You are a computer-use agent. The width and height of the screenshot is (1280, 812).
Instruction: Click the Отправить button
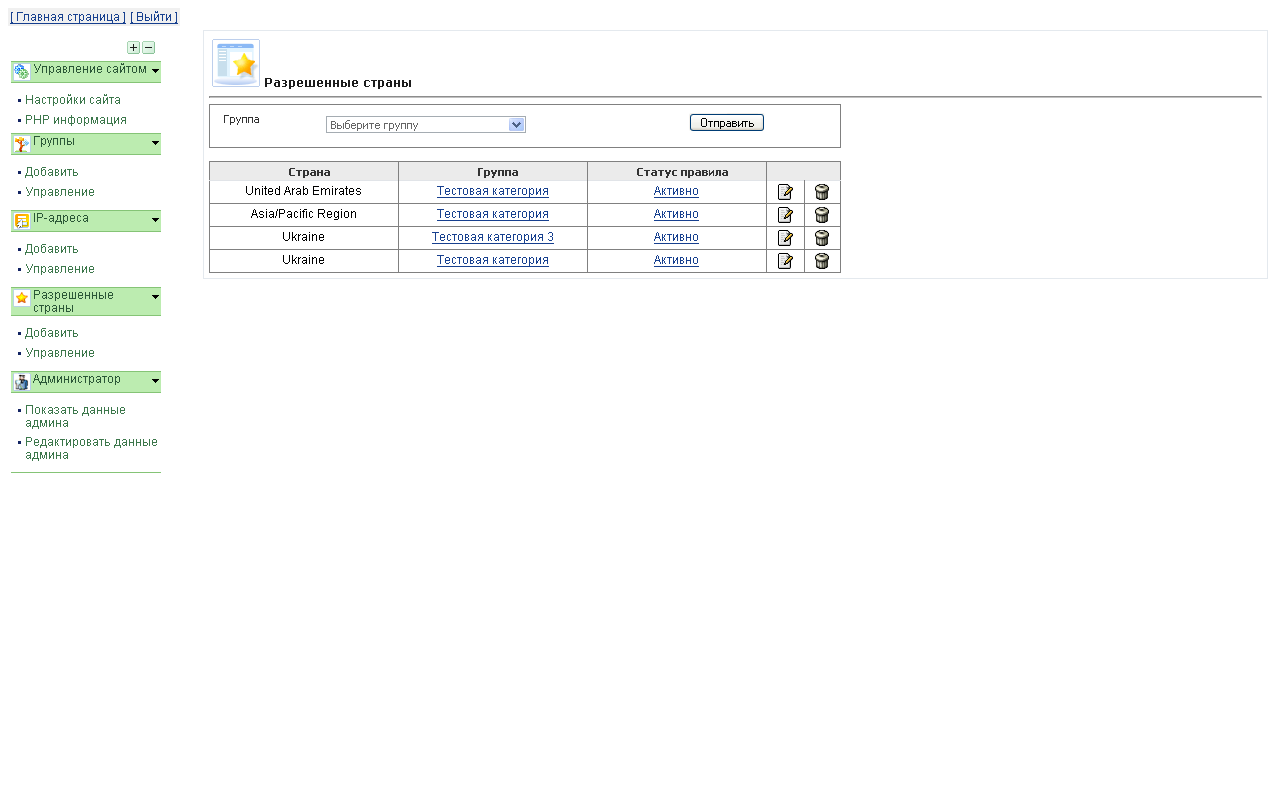click(x=727, y=123)
